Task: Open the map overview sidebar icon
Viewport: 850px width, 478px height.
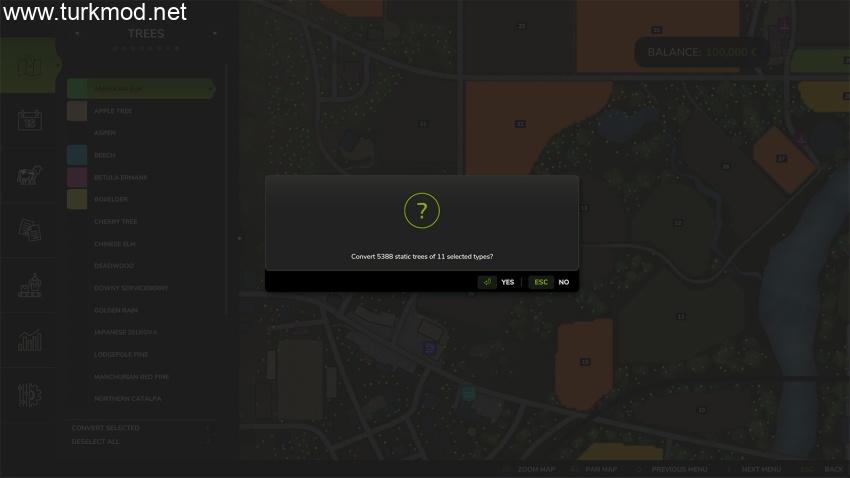Action: [29, 67]
